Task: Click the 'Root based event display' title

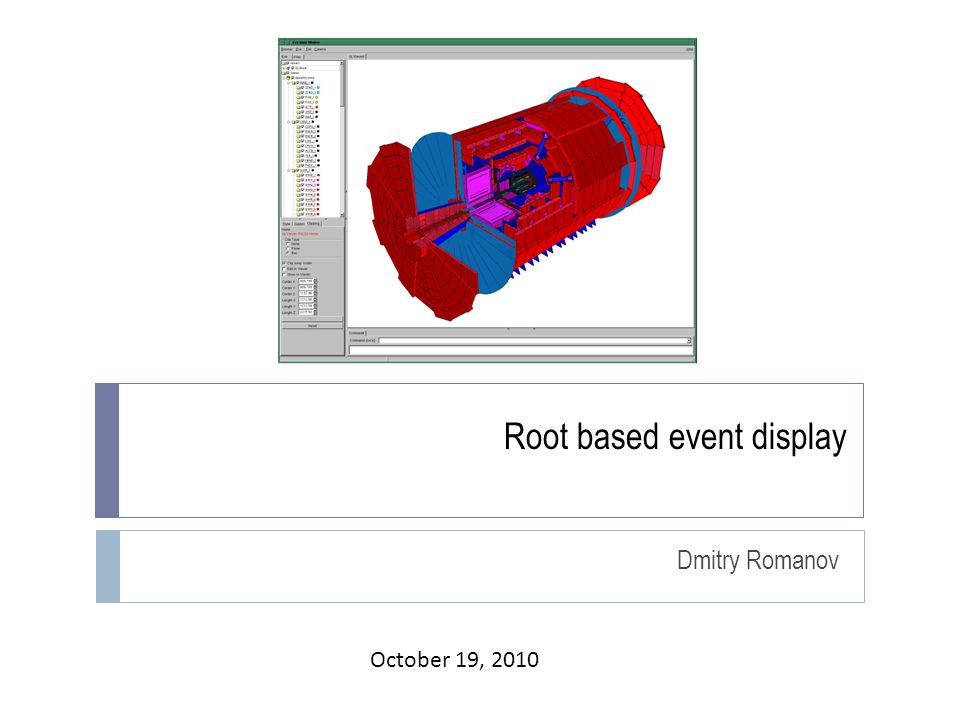Action: [x=675, y=437]
